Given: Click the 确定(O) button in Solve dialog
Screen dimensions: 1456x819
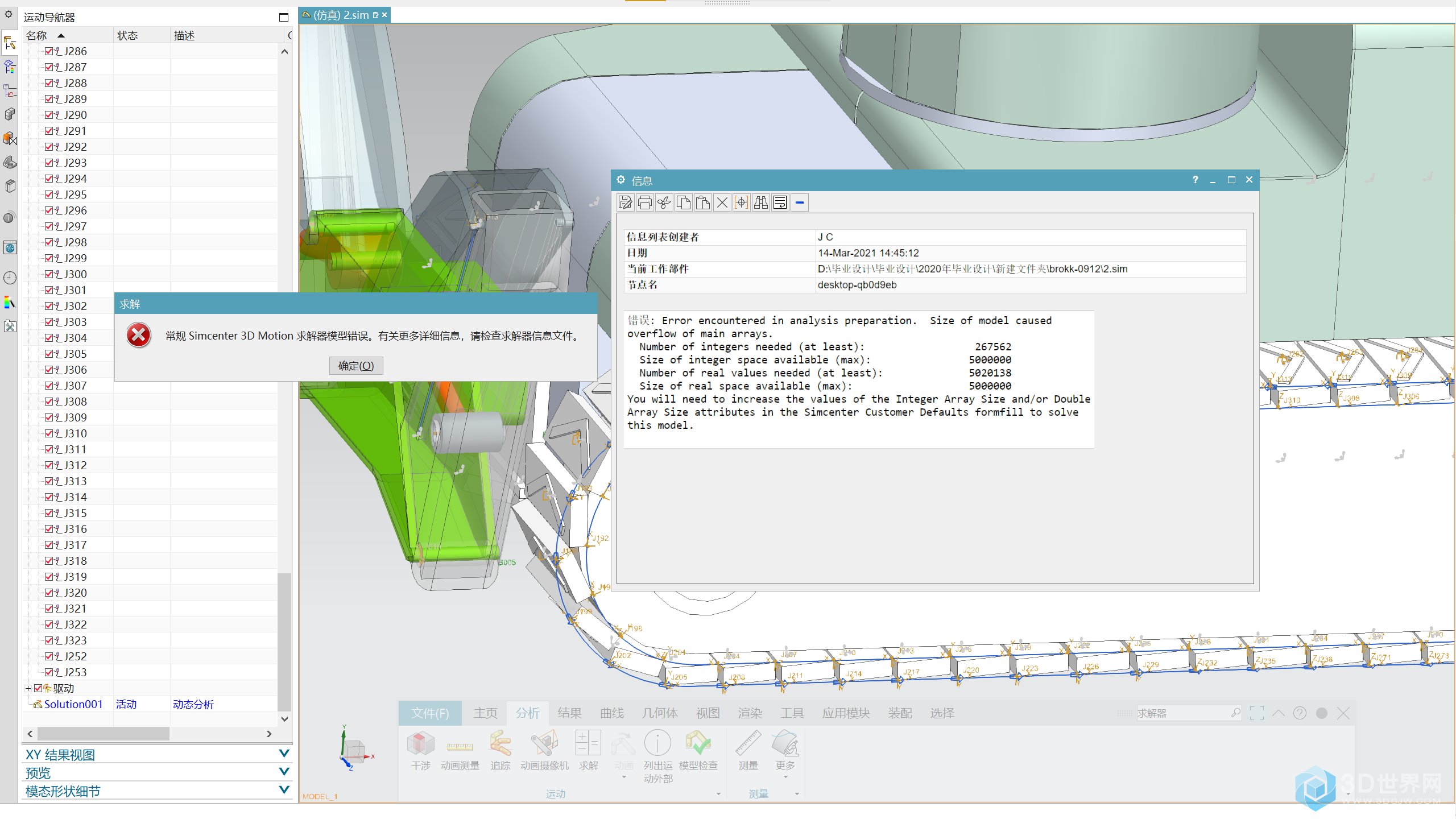Looking at the screenshot, I should (x=356, y=366).
